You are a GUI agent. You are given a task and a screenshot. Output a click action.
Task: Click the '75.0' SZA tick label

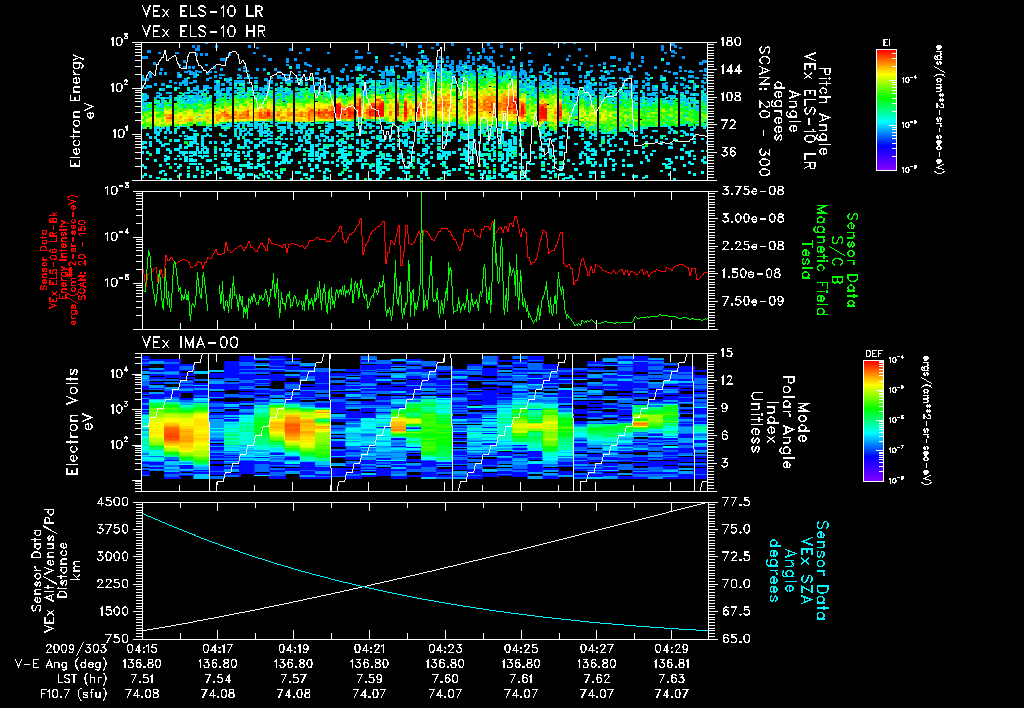click(x=735, y=529)
